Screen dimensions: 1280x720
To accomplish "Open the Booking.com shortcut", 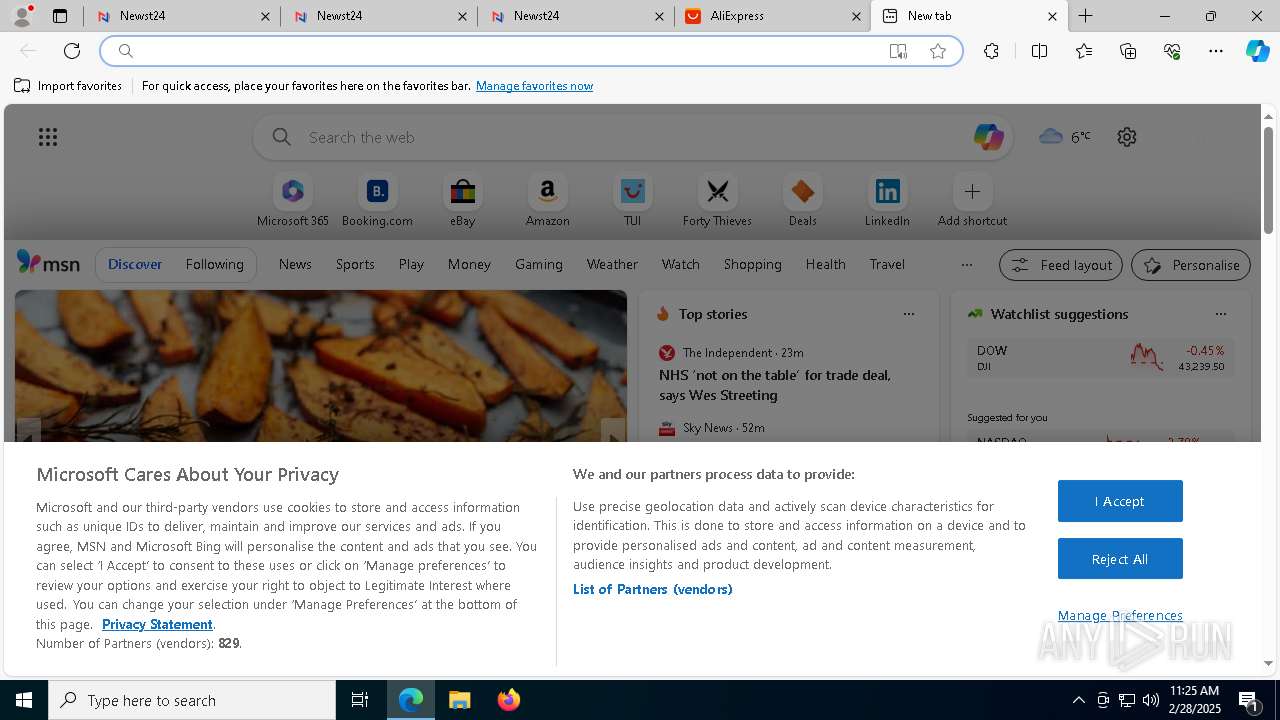I will tap(377, 200).
